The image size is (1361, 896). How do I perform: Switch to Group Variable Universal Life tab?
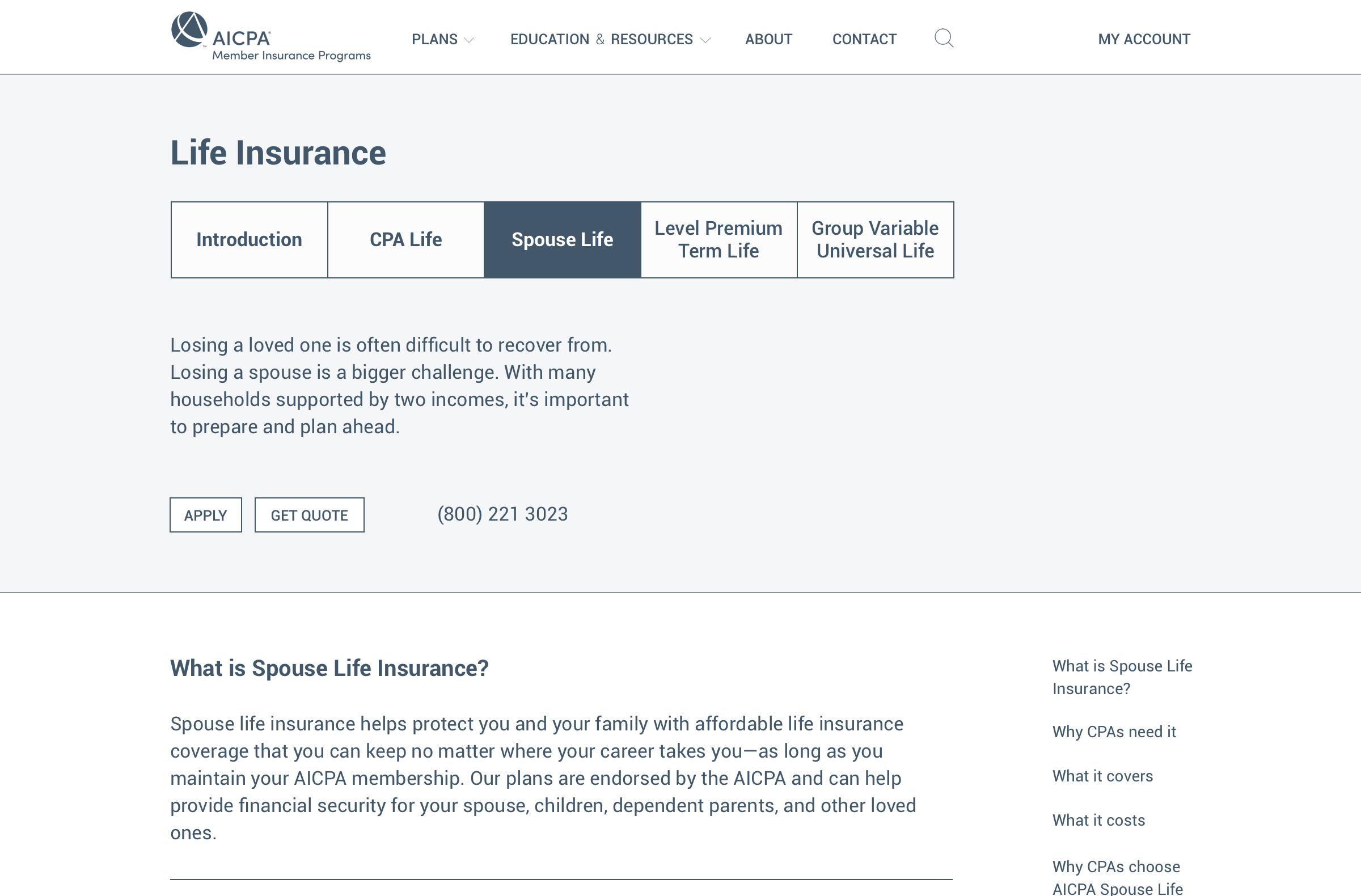pyautogui.click(x=875, y=239)
